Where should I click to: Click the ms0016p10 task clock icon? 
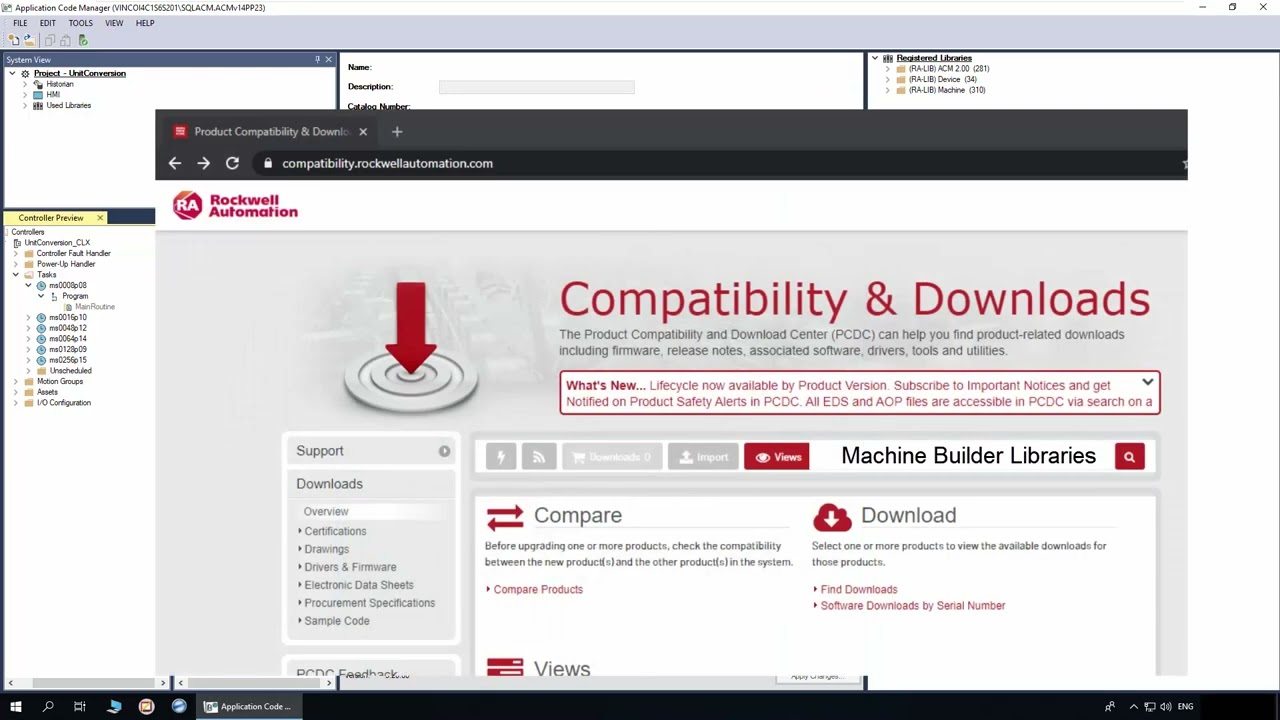41,318
